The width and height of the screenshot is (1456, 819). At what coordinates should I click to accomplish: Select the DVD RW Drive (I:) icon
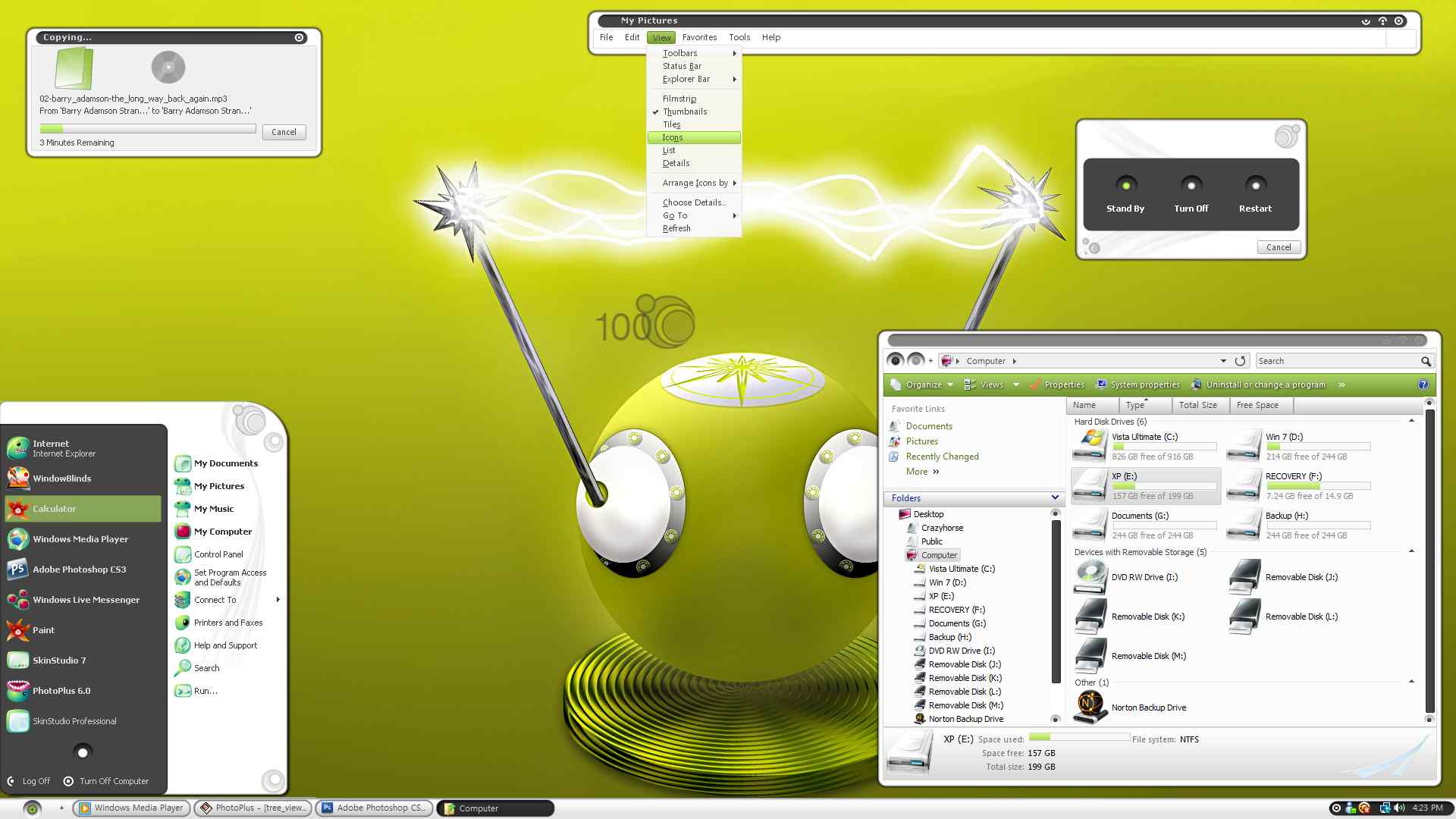[x=1089, y=578]
